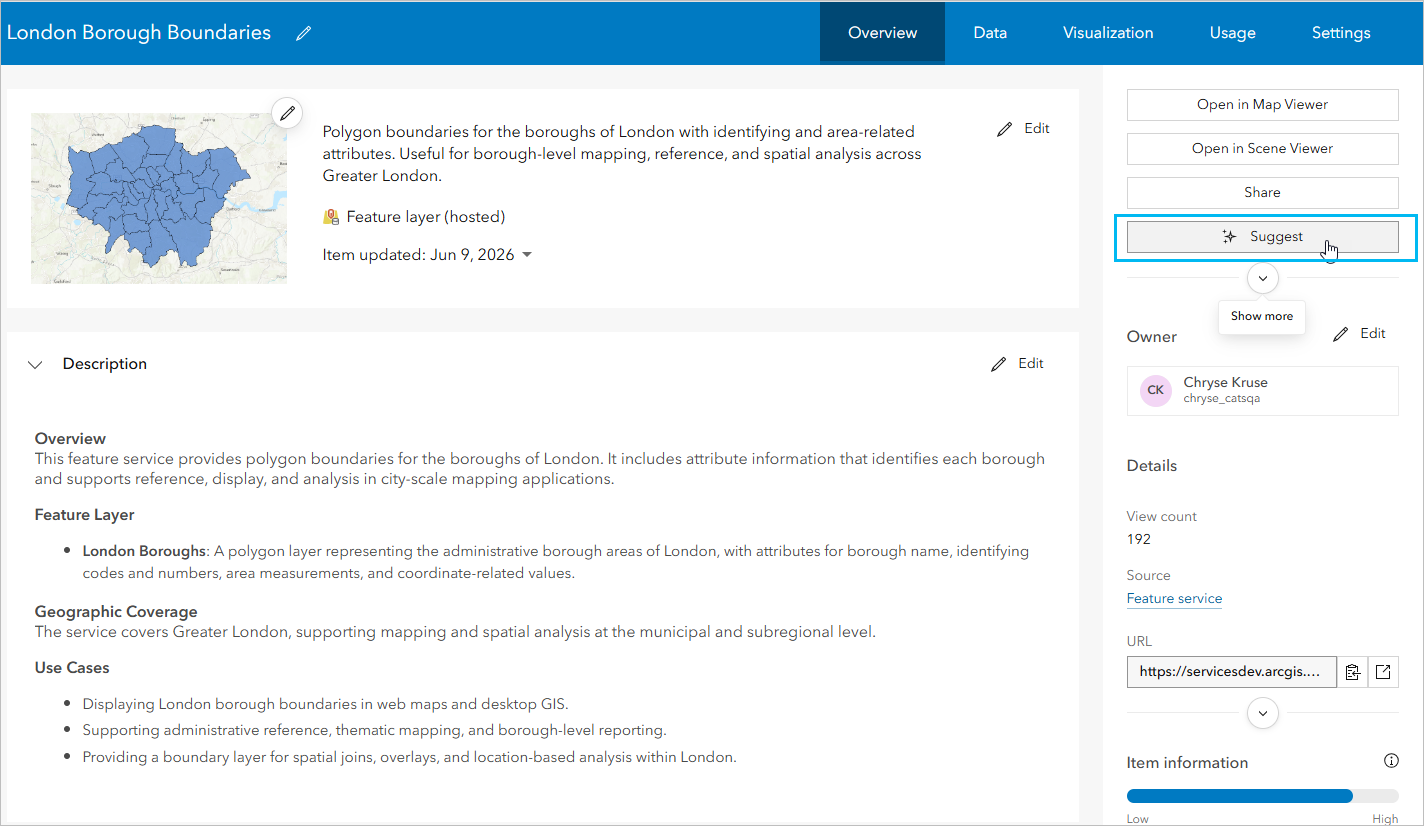Image resolution: width=1424 pixels, height=826 pixels.
Task: Click Edit next to the summary text
Action: (x=1024, y=128)
